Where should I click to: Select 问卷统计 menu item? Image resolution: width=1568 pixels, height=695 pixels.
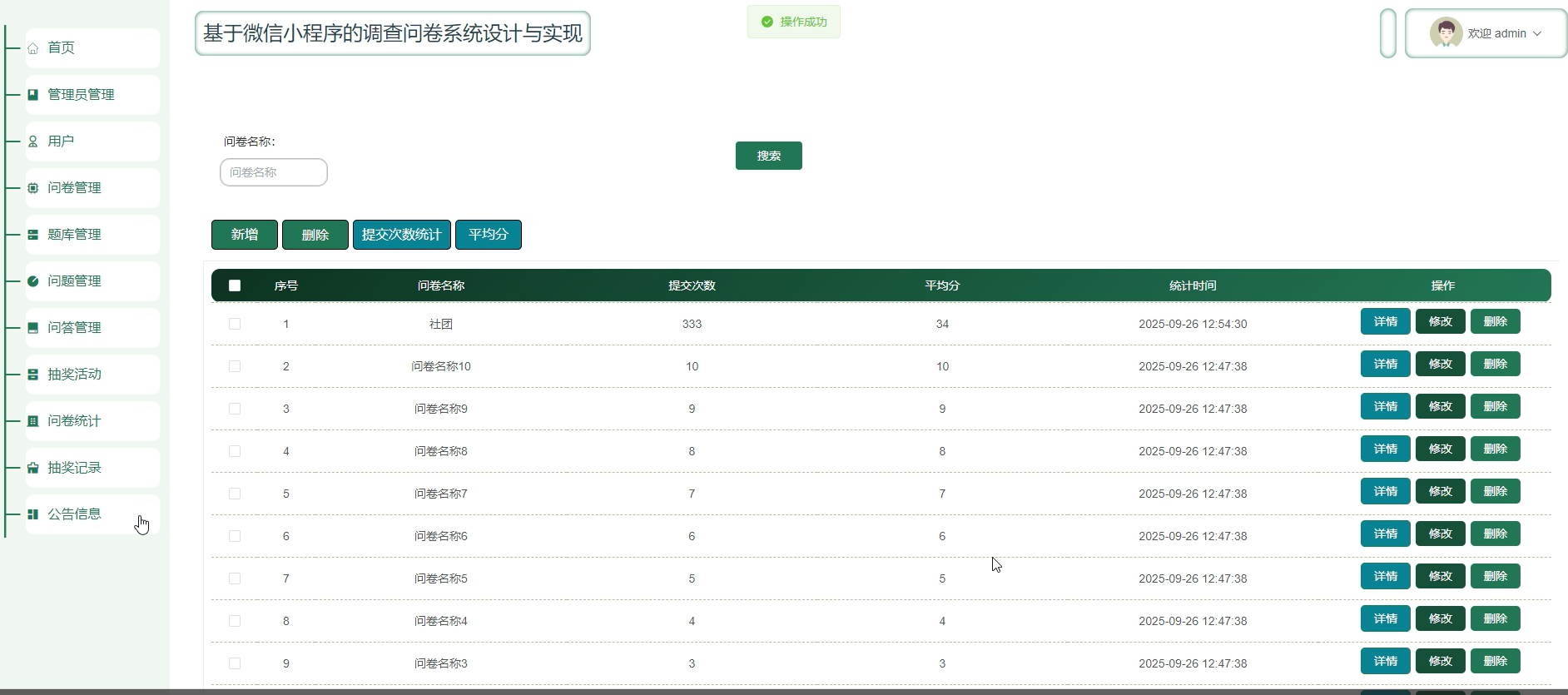pyautogui.click(x=92, y=421)
